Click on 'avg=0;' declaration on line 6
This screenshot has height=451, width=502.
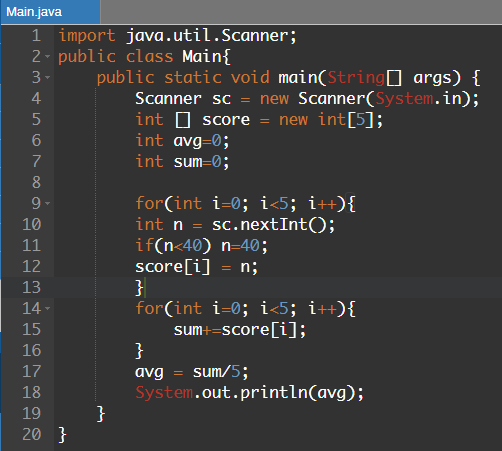(201, 141)
